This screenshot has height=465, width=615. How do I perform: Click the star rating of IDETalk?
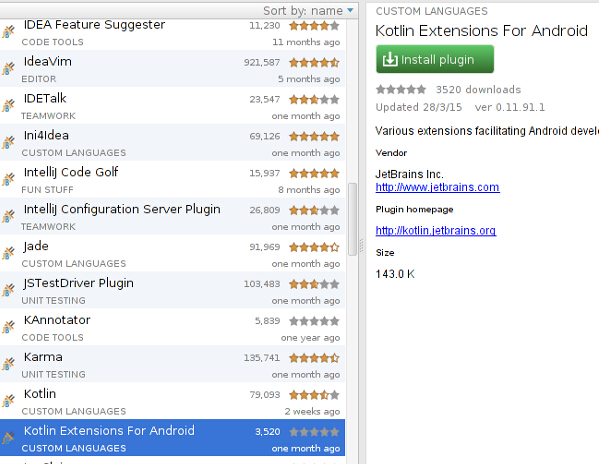[x=314, y=99]
